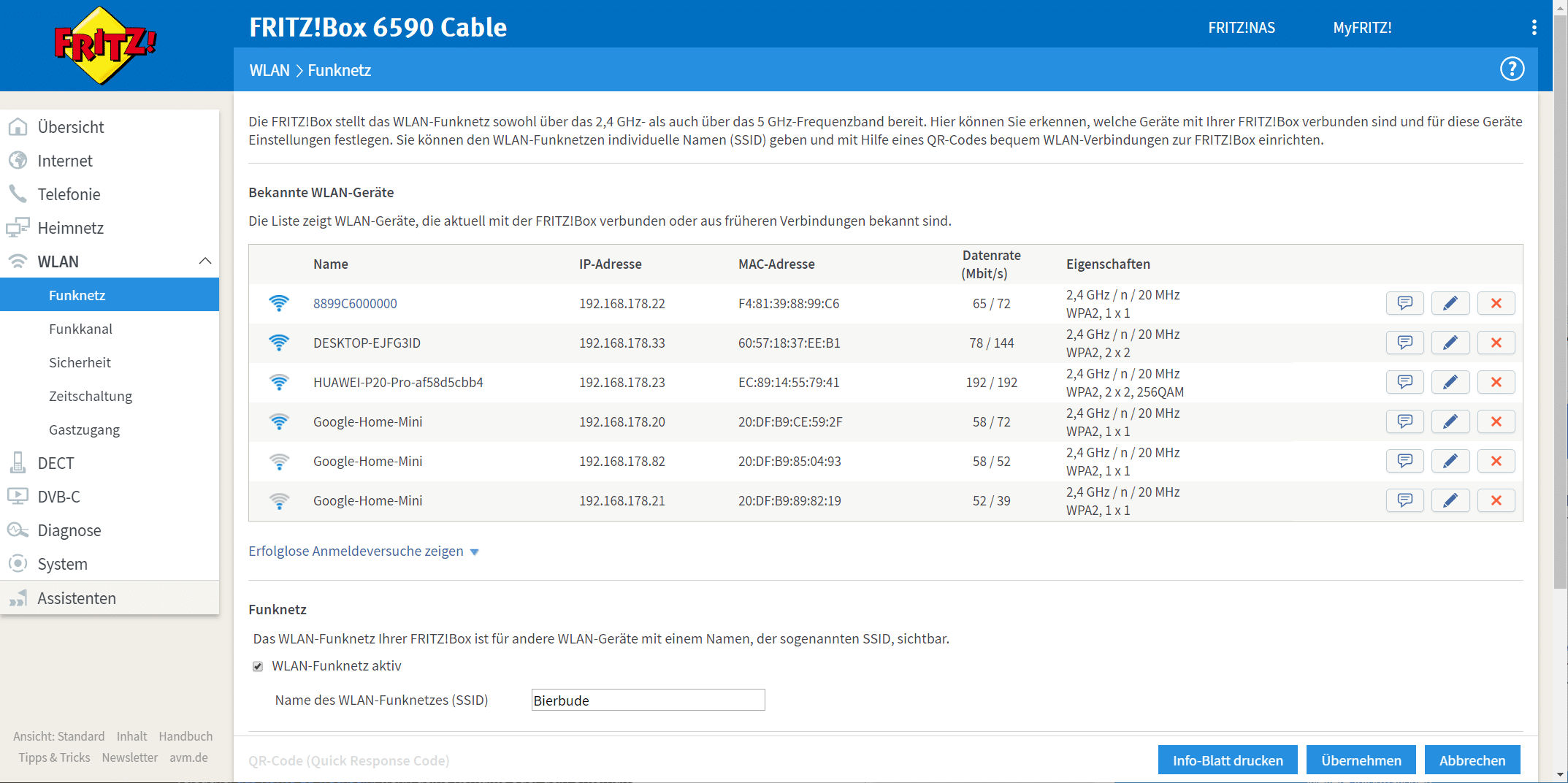Click the SSID name input field

click(x=648, y=700)
